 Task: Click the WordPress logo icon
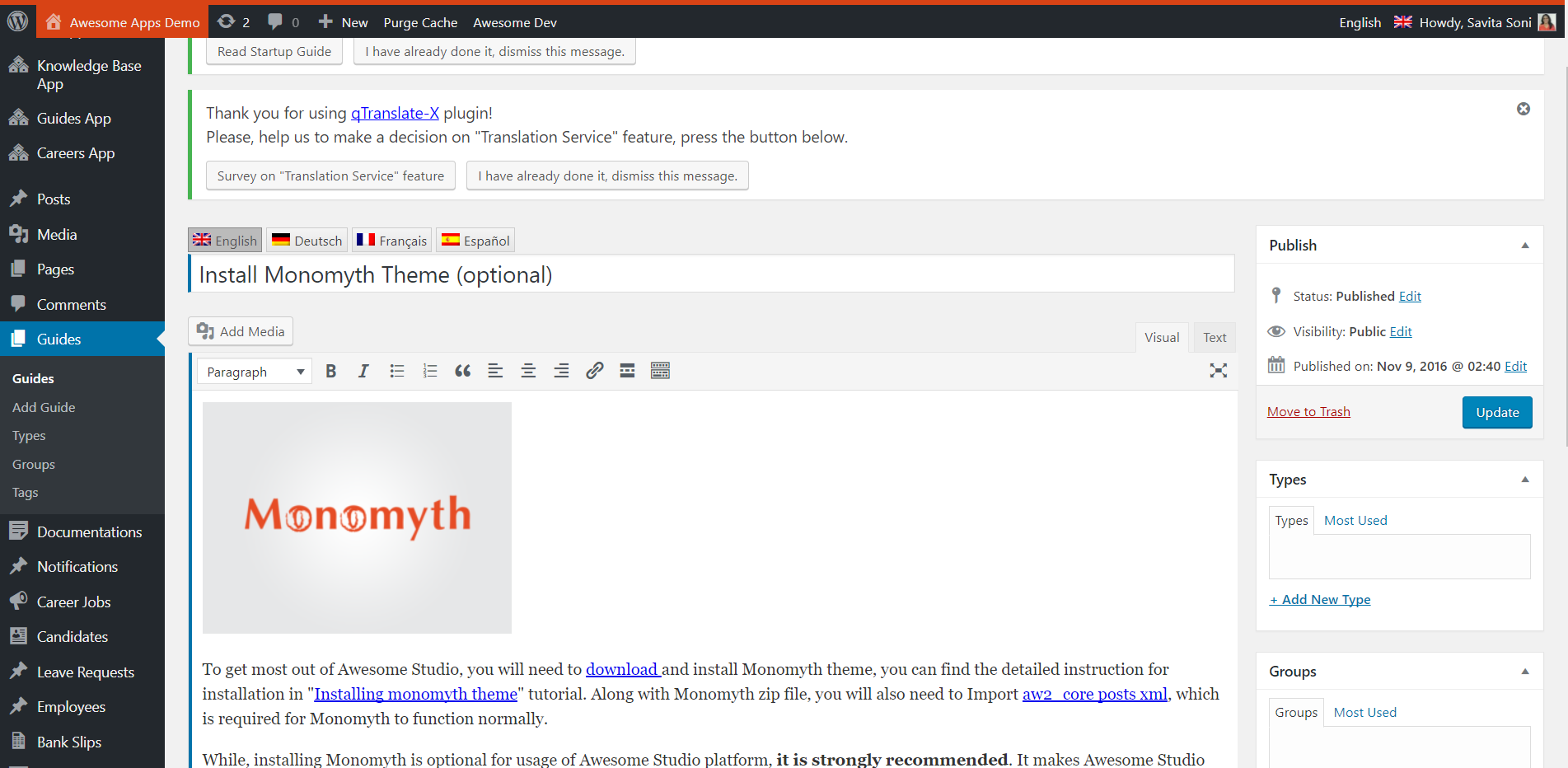pyautogui.click(x=17, y=21)
